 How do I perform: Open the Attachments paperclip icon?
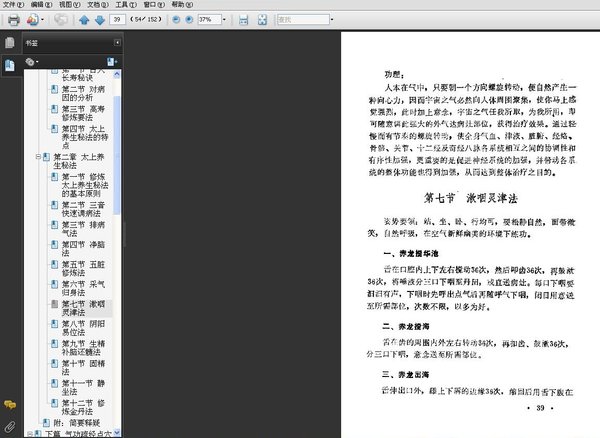10,427
